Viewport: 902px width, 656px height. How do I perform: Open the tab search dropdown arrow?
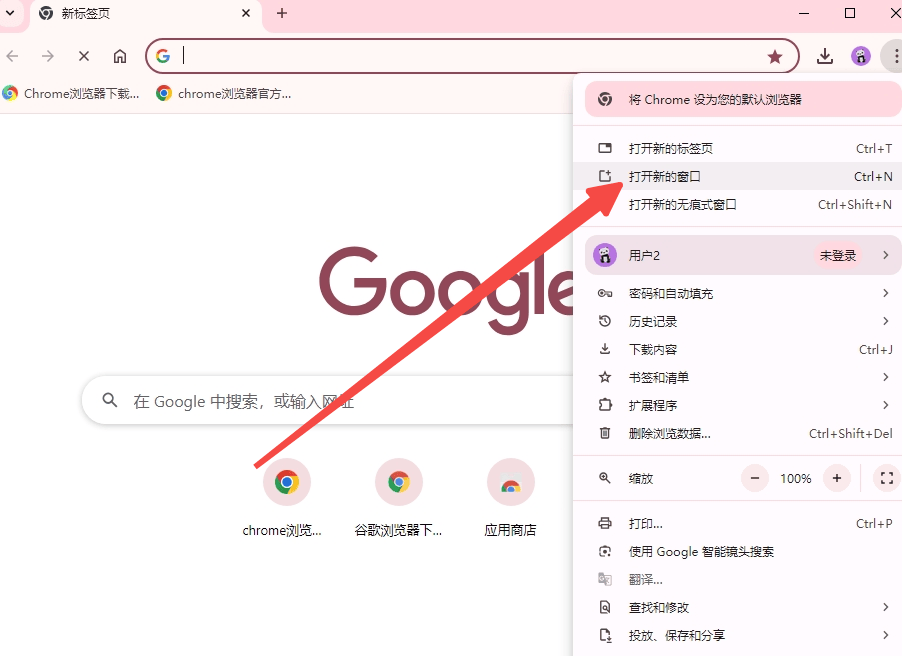(x=10, y=13)
